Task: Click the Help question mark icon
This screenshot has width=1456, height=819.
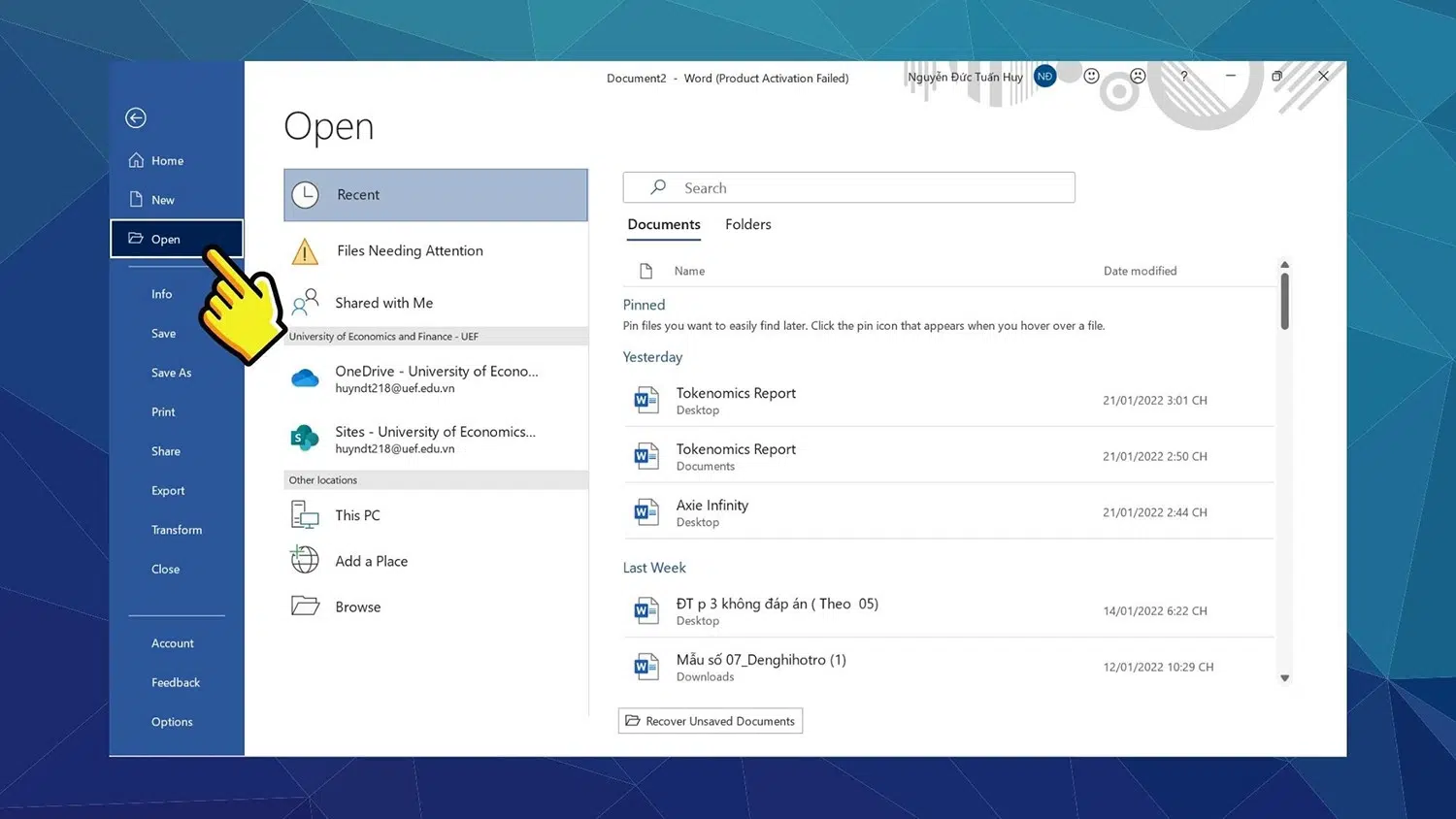Action: [x=1184, y=76]
